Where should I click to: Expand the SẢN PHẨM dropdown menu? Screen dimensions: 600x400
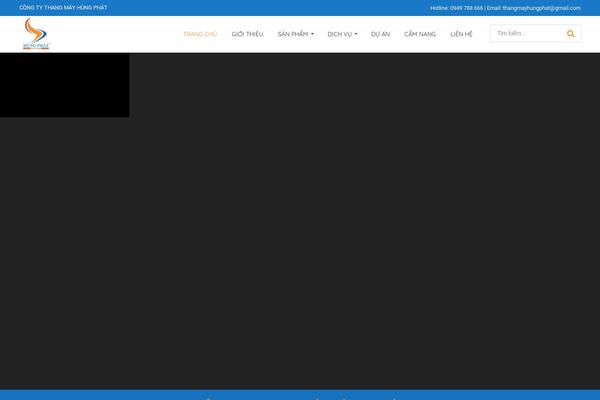[x=295, y=34]
